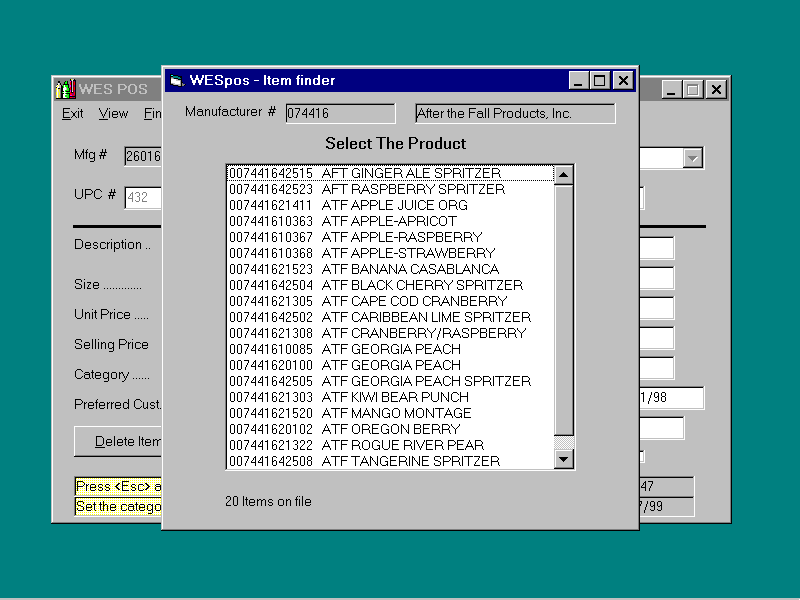Select AFT GINGER ALE SPRITZER
The width and height of the screenshot is (800, 600).
390,173
